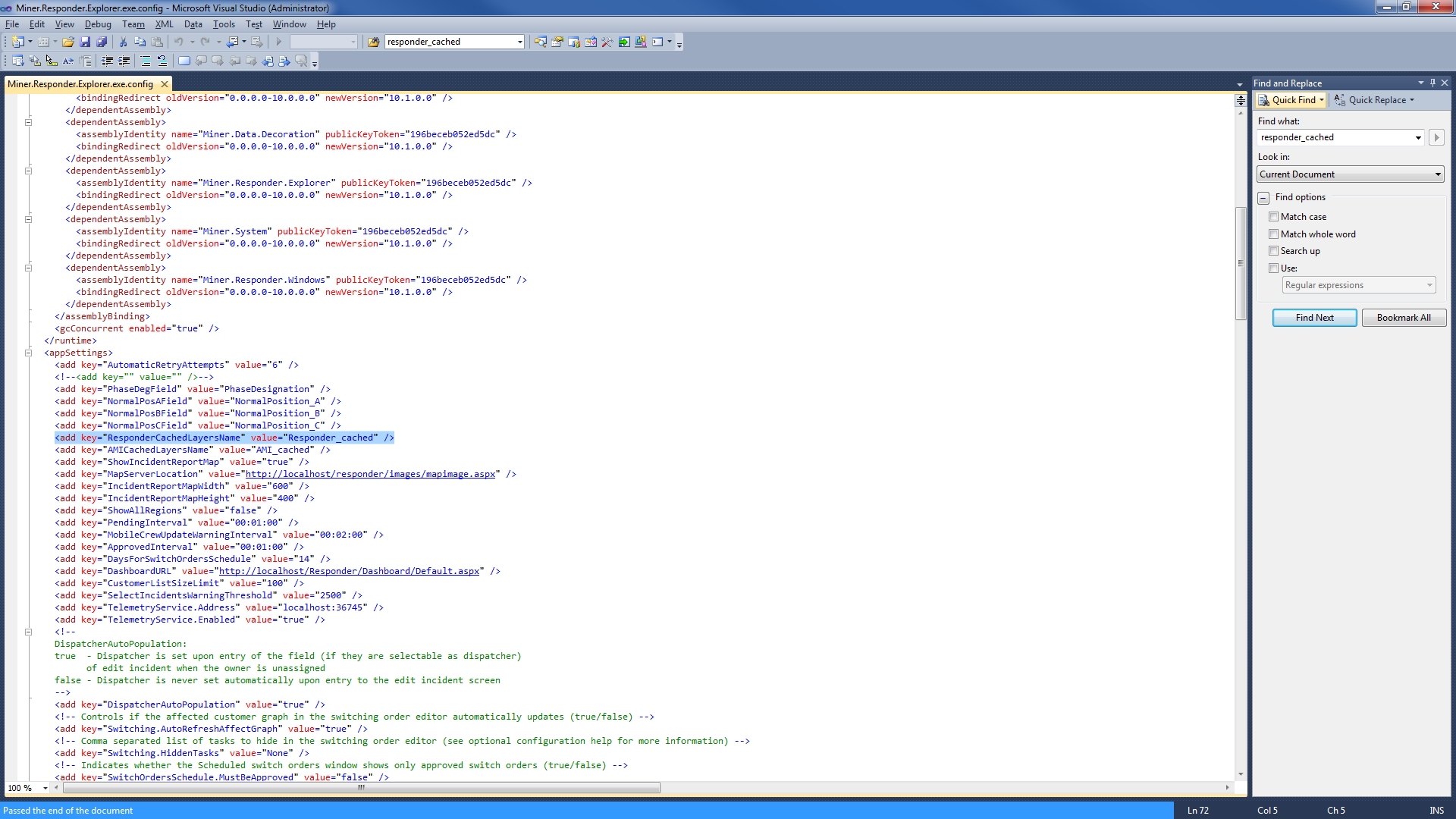Image resolution: width=1456 pixels, height=819 pixels.
Task: Open the Debug menu
Action: click(x=98, y=24)
